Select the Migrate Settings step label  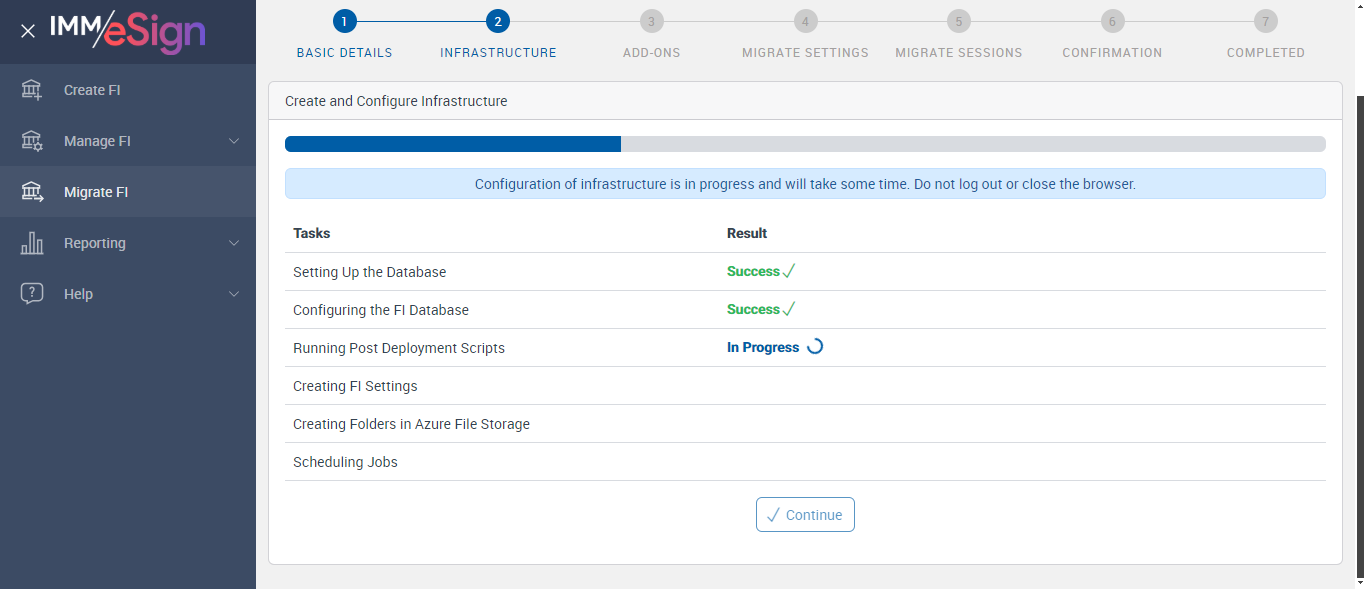pos(805,53)
